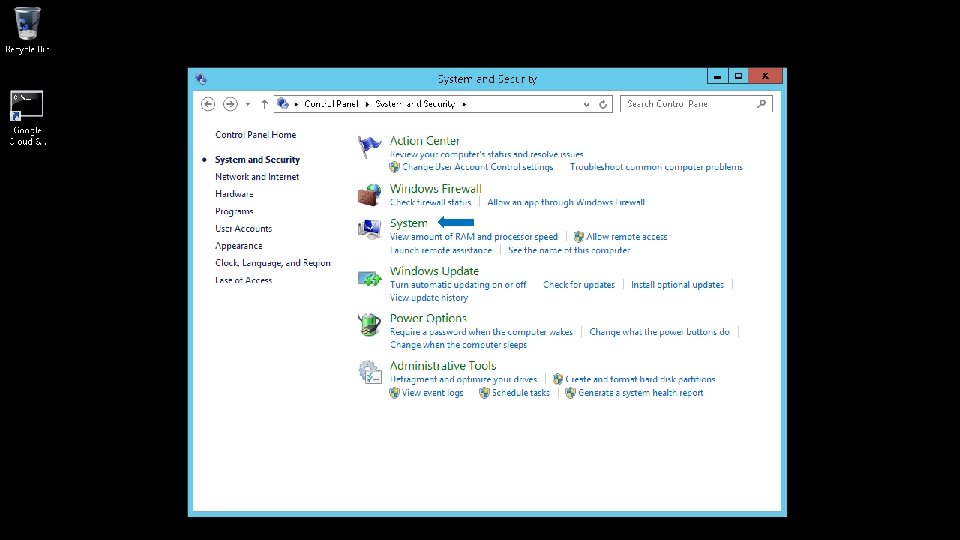Expand the arrow after Control Panel breadcrumb

point(367,104)
